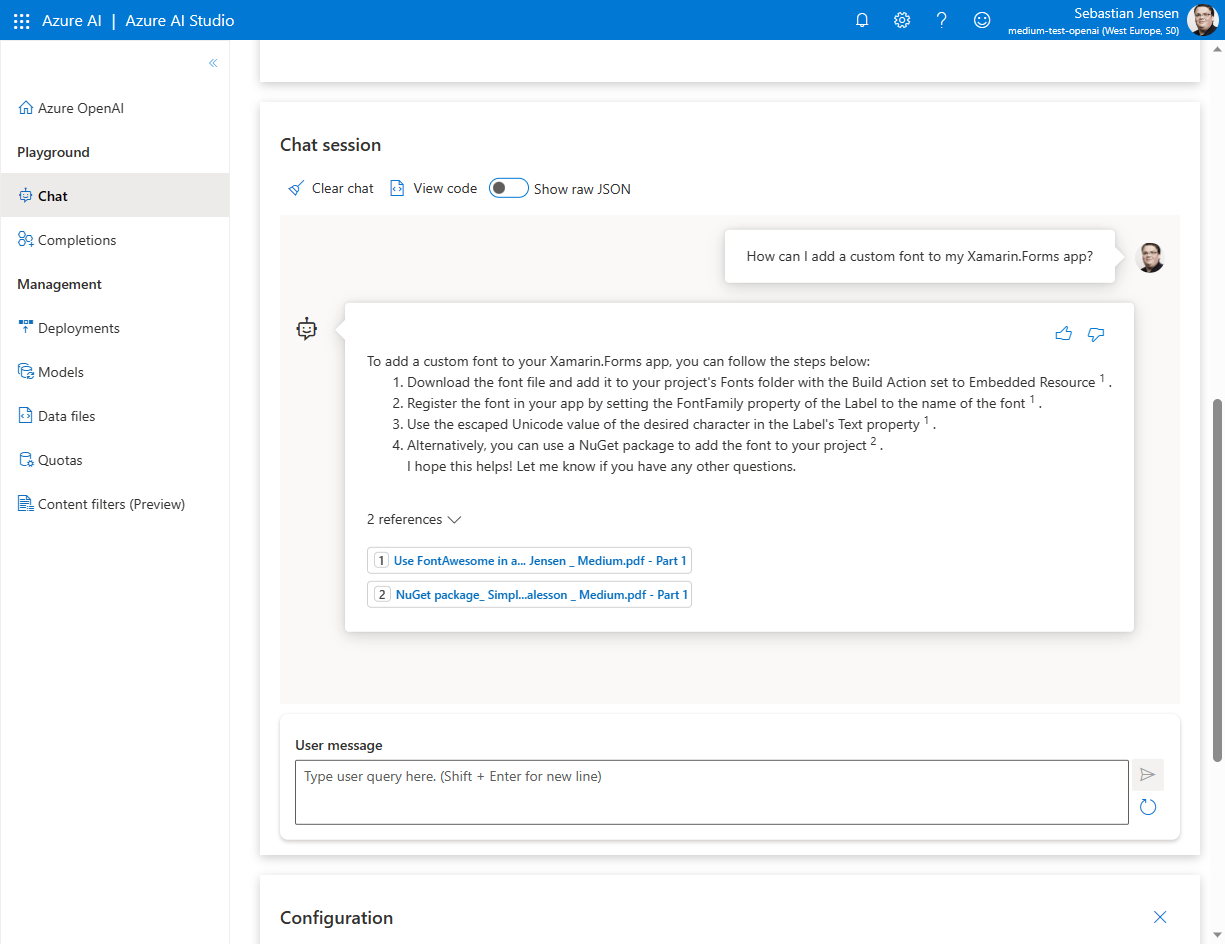The width and height of the screenshot is (1225, 944).
Task: Collapse the 2 references list
Action: tap(414, 520)
